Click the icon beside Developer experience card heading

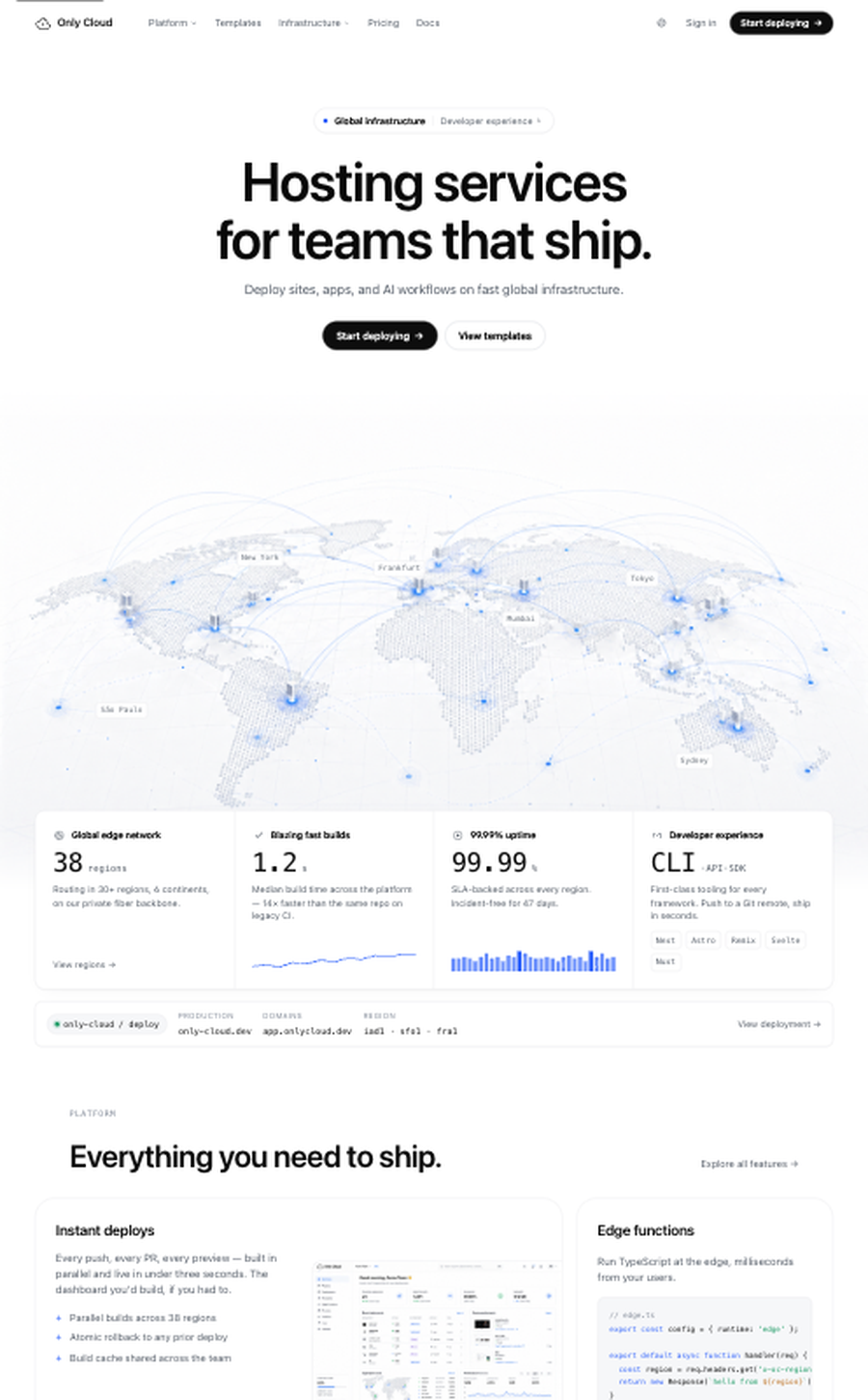pyautogui.click(x=657, y=835)
